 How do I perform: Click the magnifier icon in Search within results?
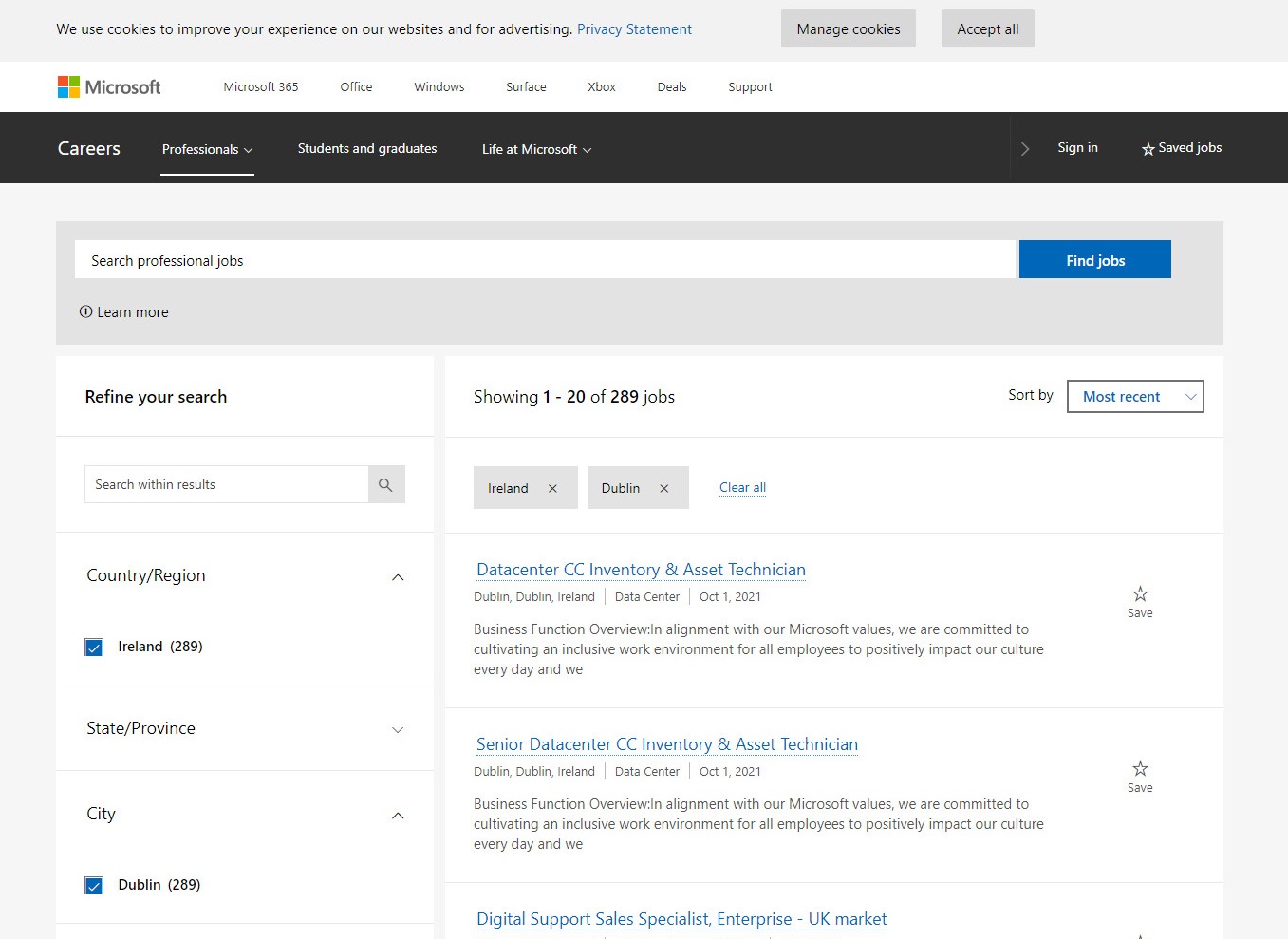point(385,485)
